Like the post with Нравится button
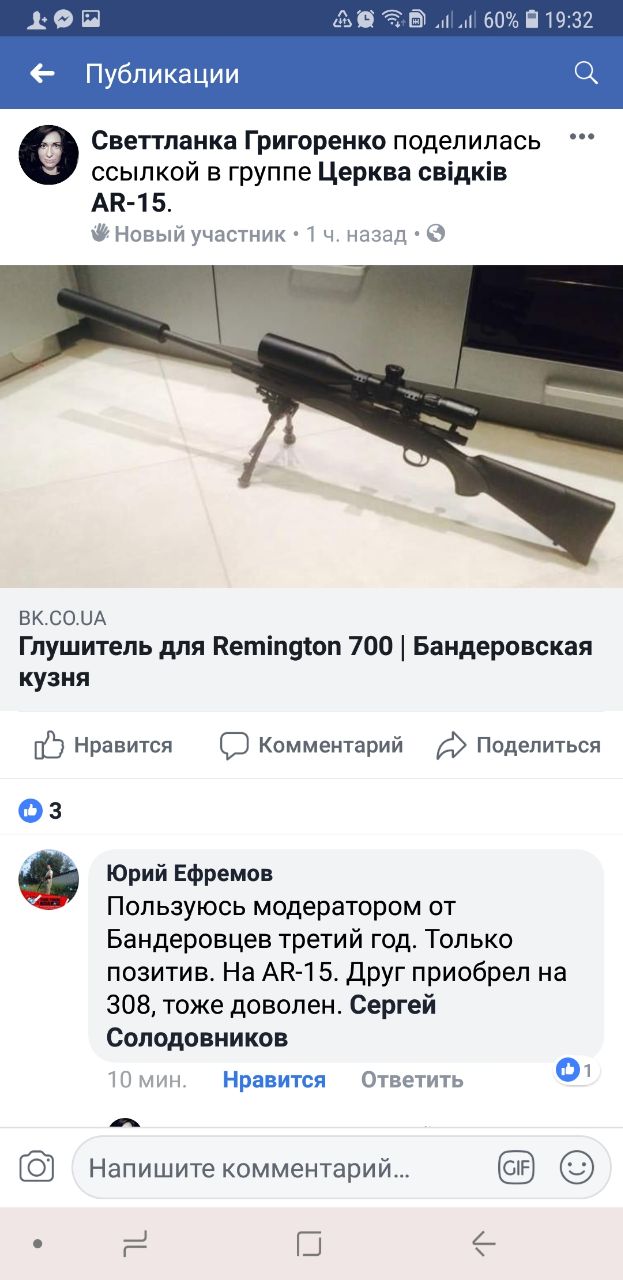This screenshot has width=623, height=1280. [x=103, y=745]
